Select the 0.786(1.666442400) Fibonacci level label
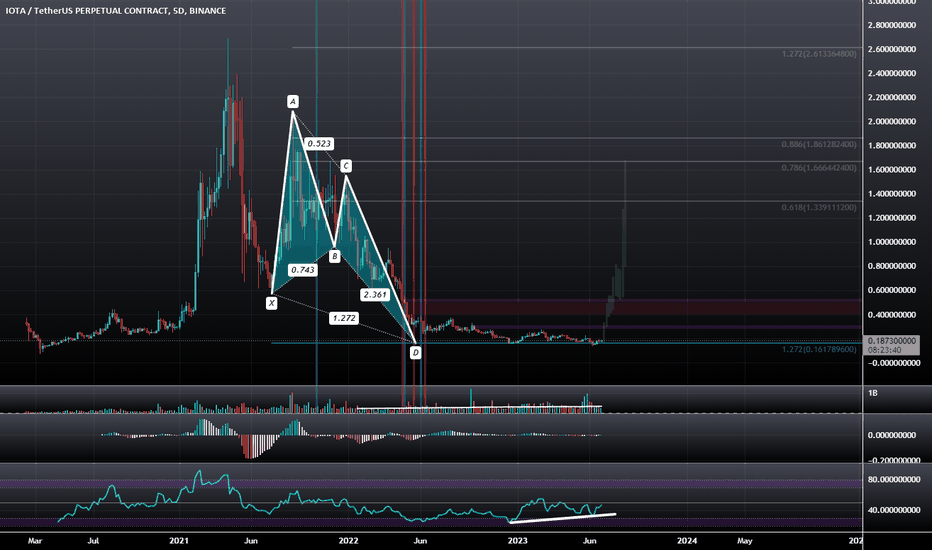This screenshot has height=550, width=932. click(819, 168)
